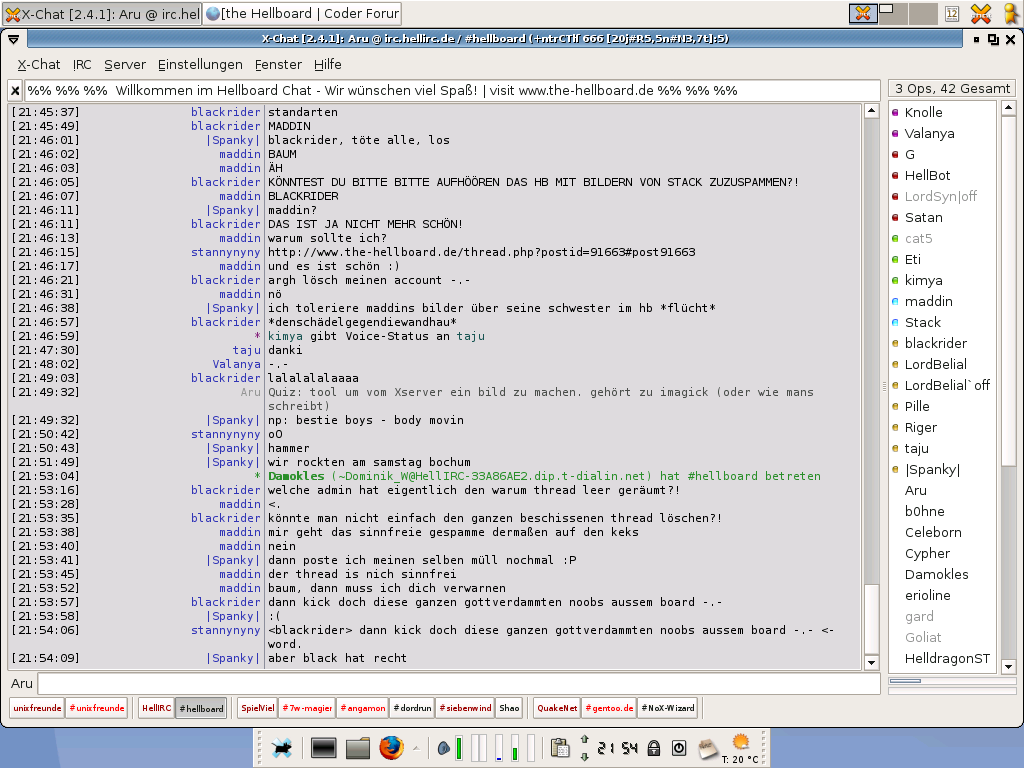
Task: Open the the-hellboard.de thread link in chat
Action: [x=481, y=252]
